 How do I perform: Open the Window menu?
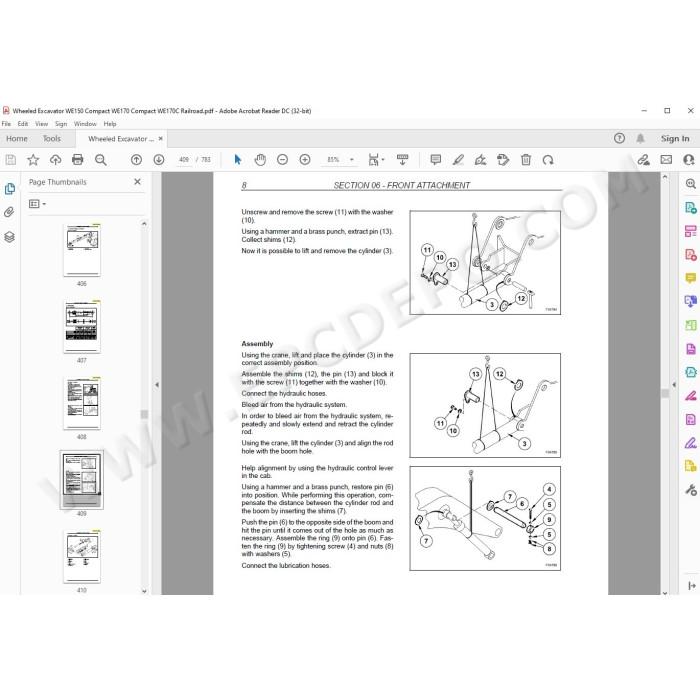click(85, 124)
